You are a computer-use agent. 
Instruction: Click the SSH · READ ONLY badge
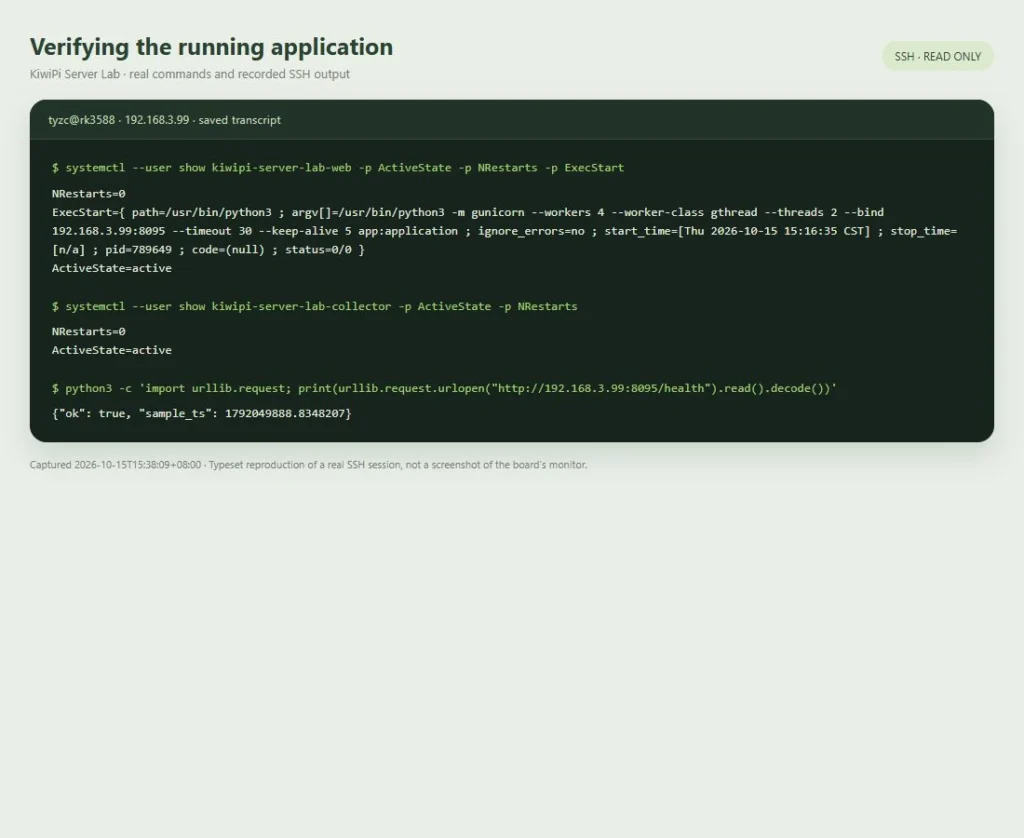click(x=937, y=56)
